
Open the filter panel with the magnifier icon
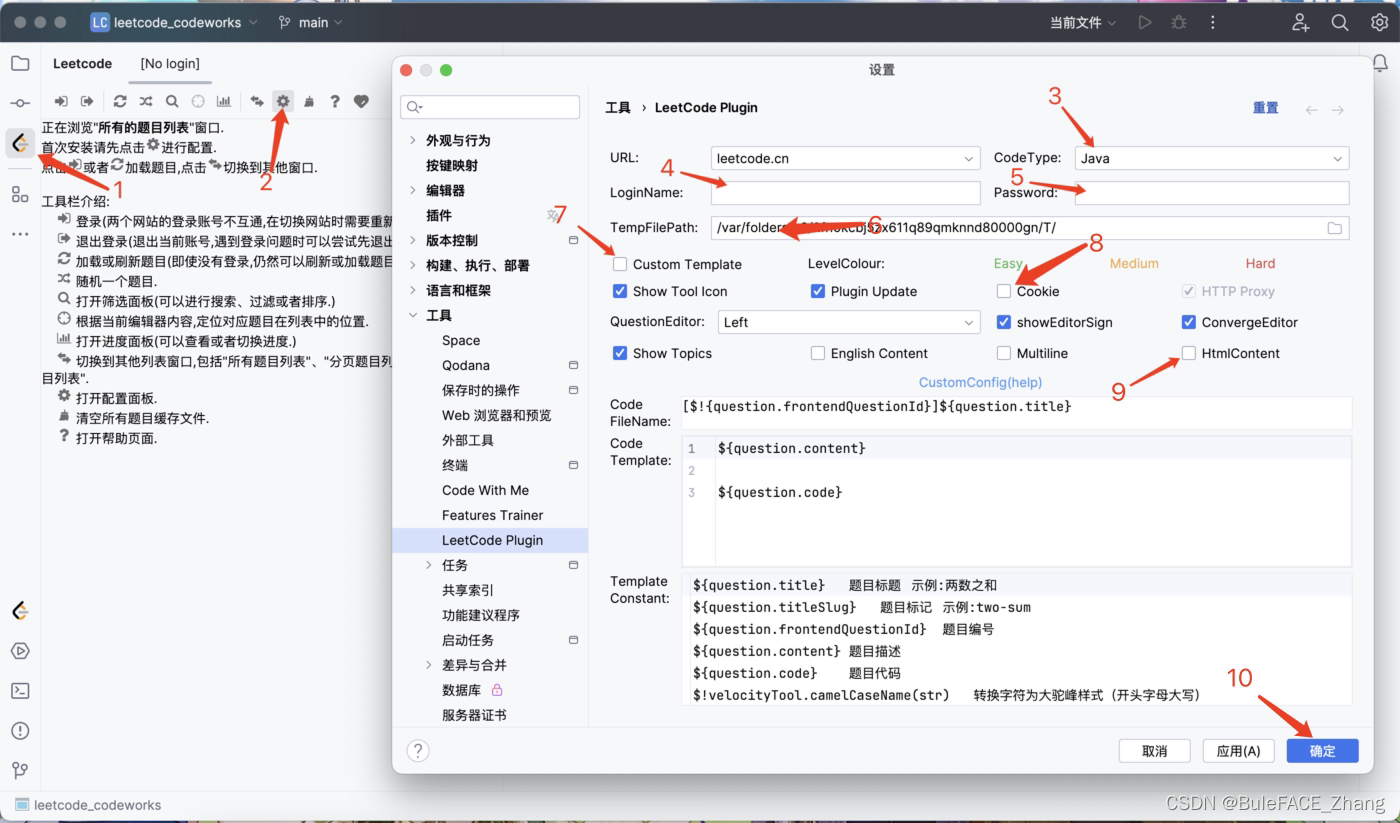tap(172, 101)
